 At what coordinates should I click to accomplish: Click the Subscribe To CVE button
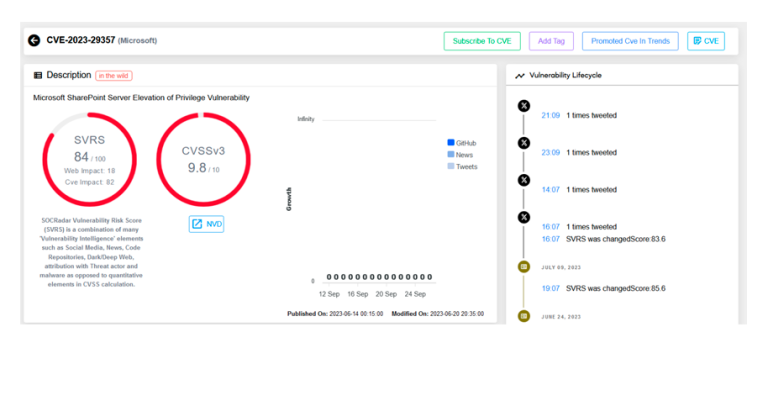click(482, 41)
